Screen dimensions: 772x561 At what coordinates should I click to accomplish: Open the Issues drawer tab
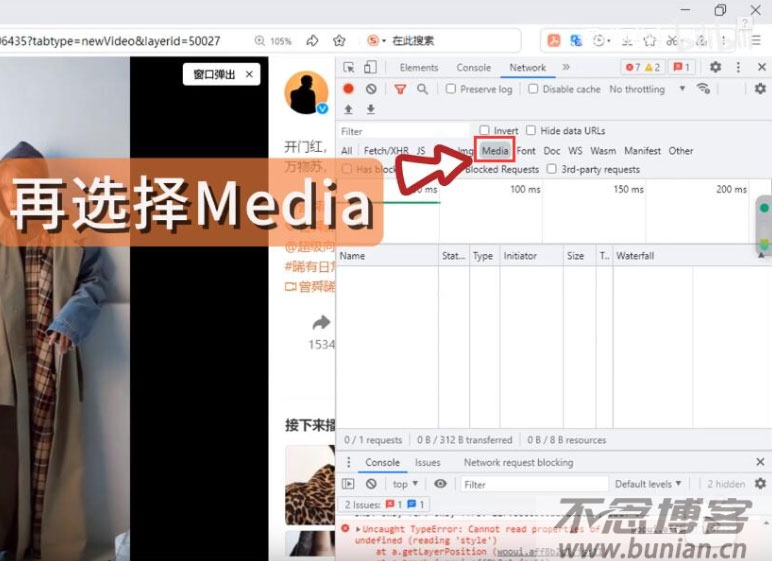pyautogui.click(x=427, y=462)
